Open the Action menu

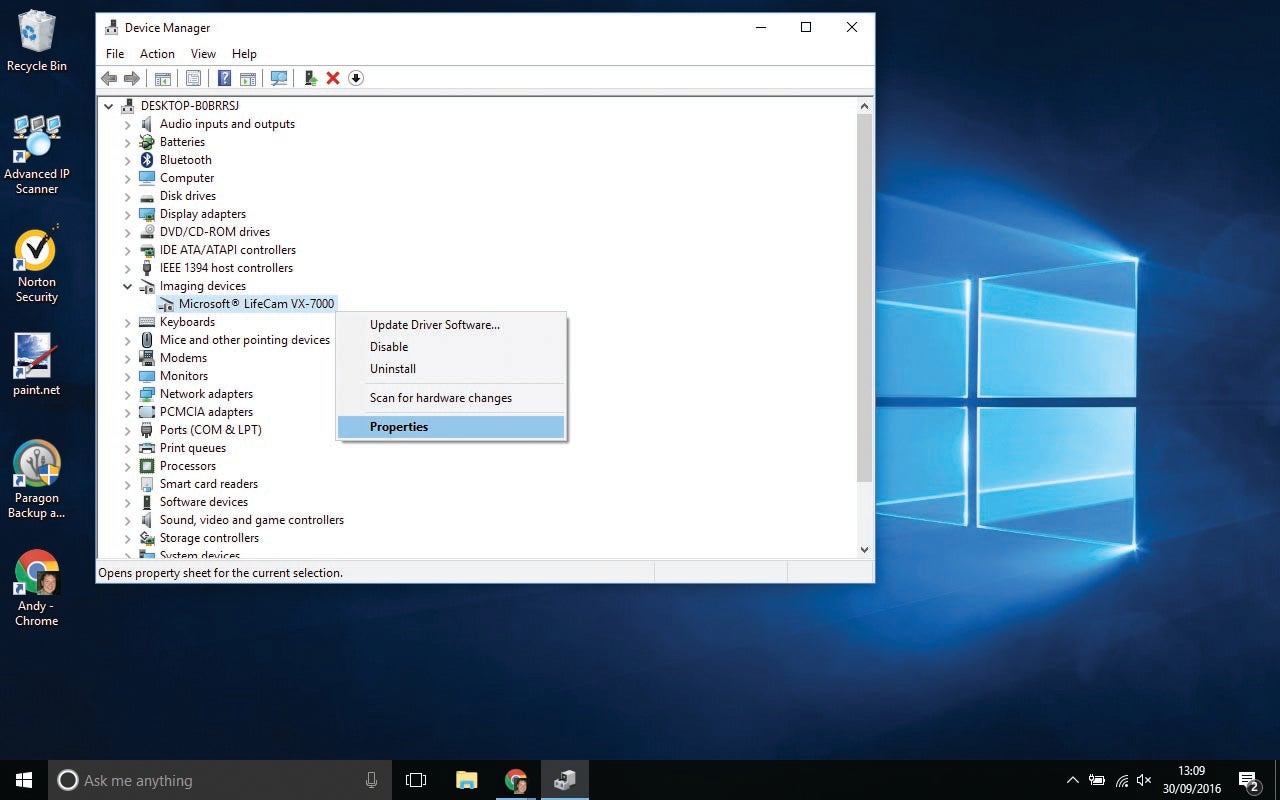point(157,54)
